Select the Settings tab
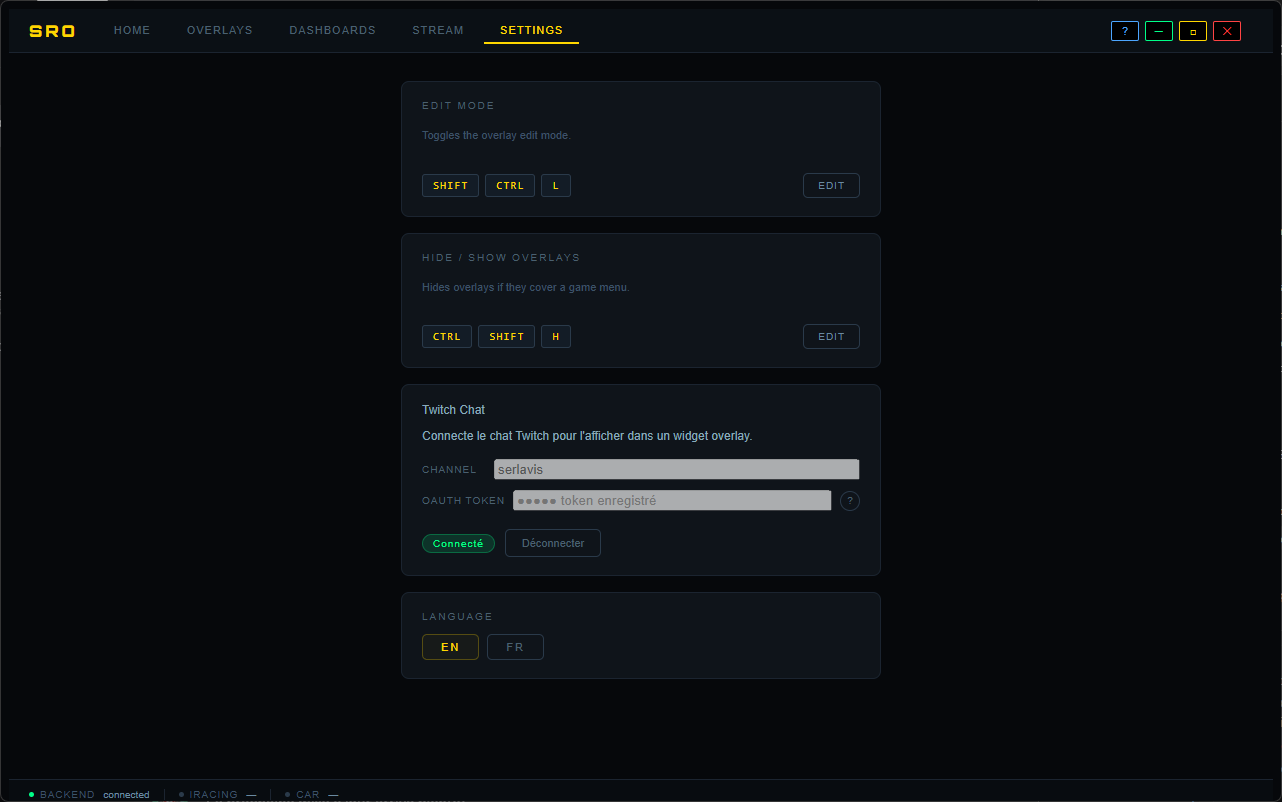Image resolution: width=1282 pixels, height=802 pixels. pyautogui.click(x=531, y=31)
